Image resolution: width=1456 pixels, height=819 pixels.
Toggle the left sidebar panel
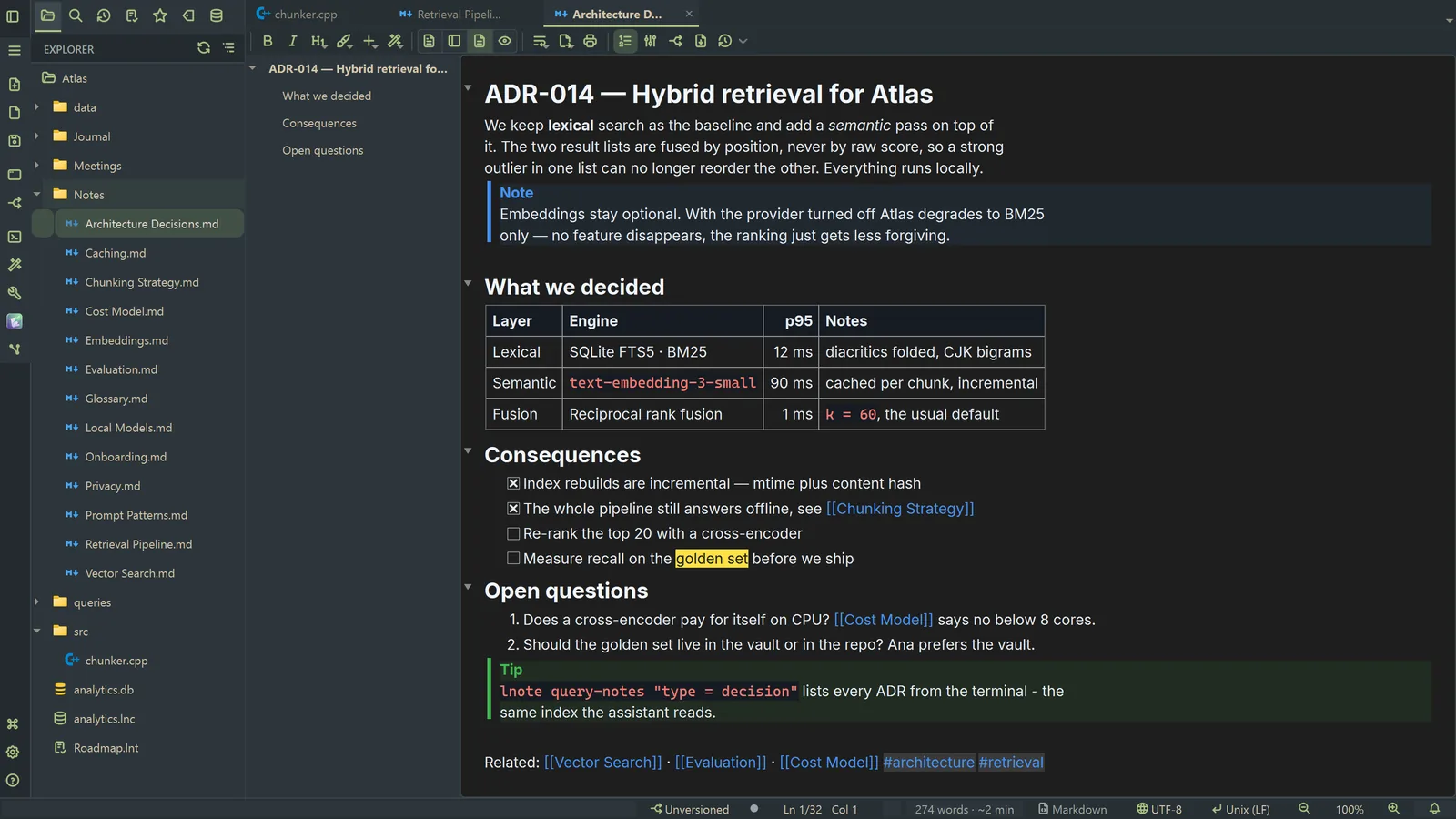tap(13, 15)
